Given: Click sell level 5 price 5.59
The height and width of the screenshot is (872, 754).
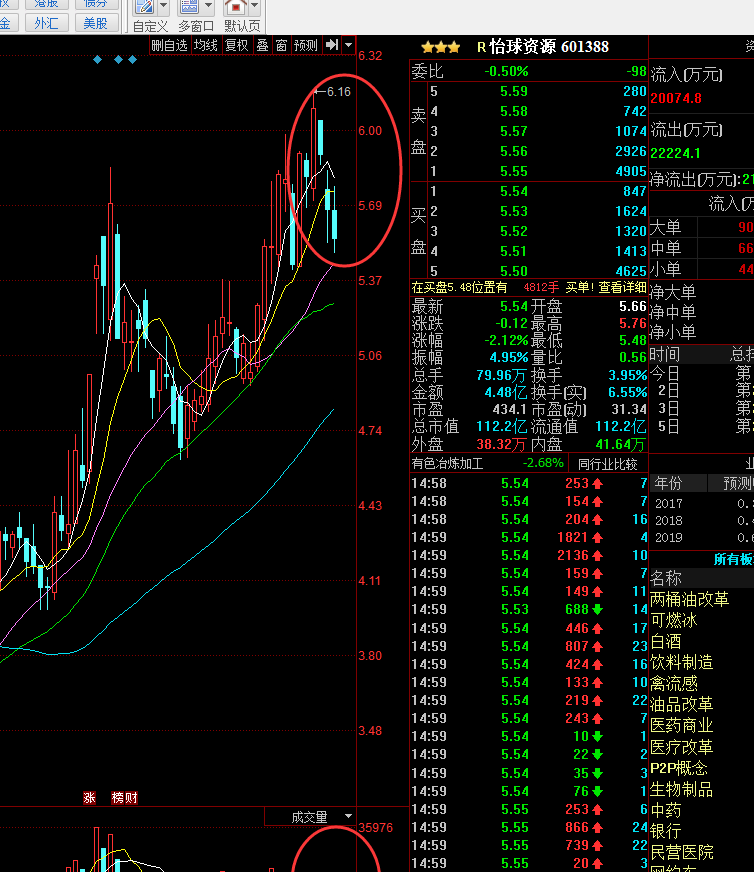Looking at the screenshot, I should tap(514, 91).
